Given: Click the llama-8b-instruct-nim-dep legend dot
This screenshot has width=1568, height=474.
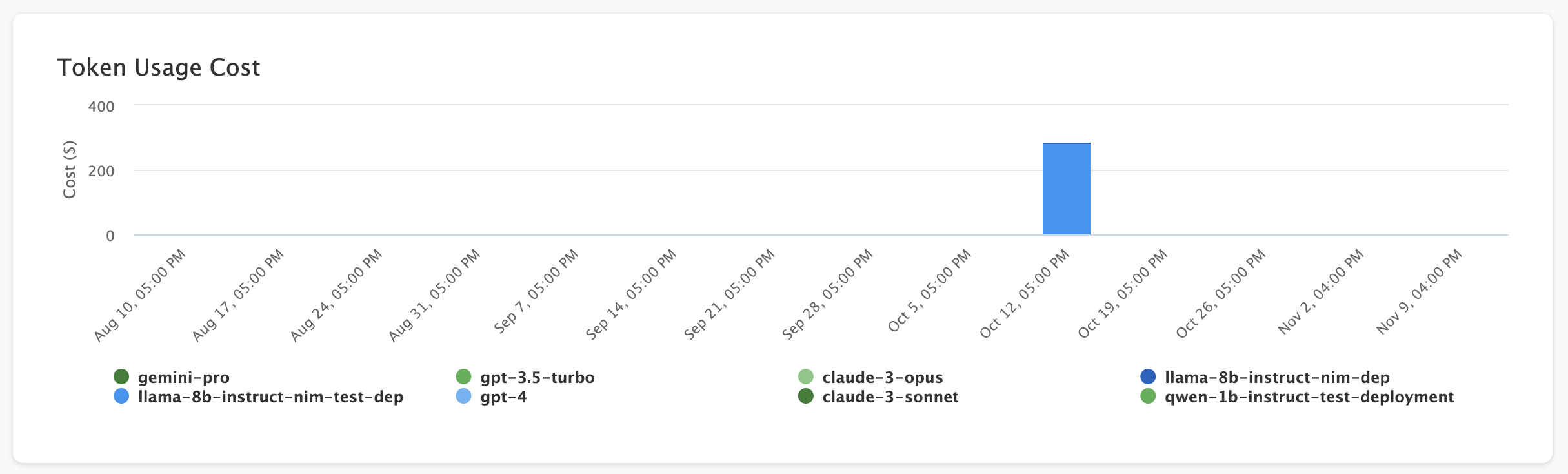Looking at the screenshot, I should (1148, 376).
